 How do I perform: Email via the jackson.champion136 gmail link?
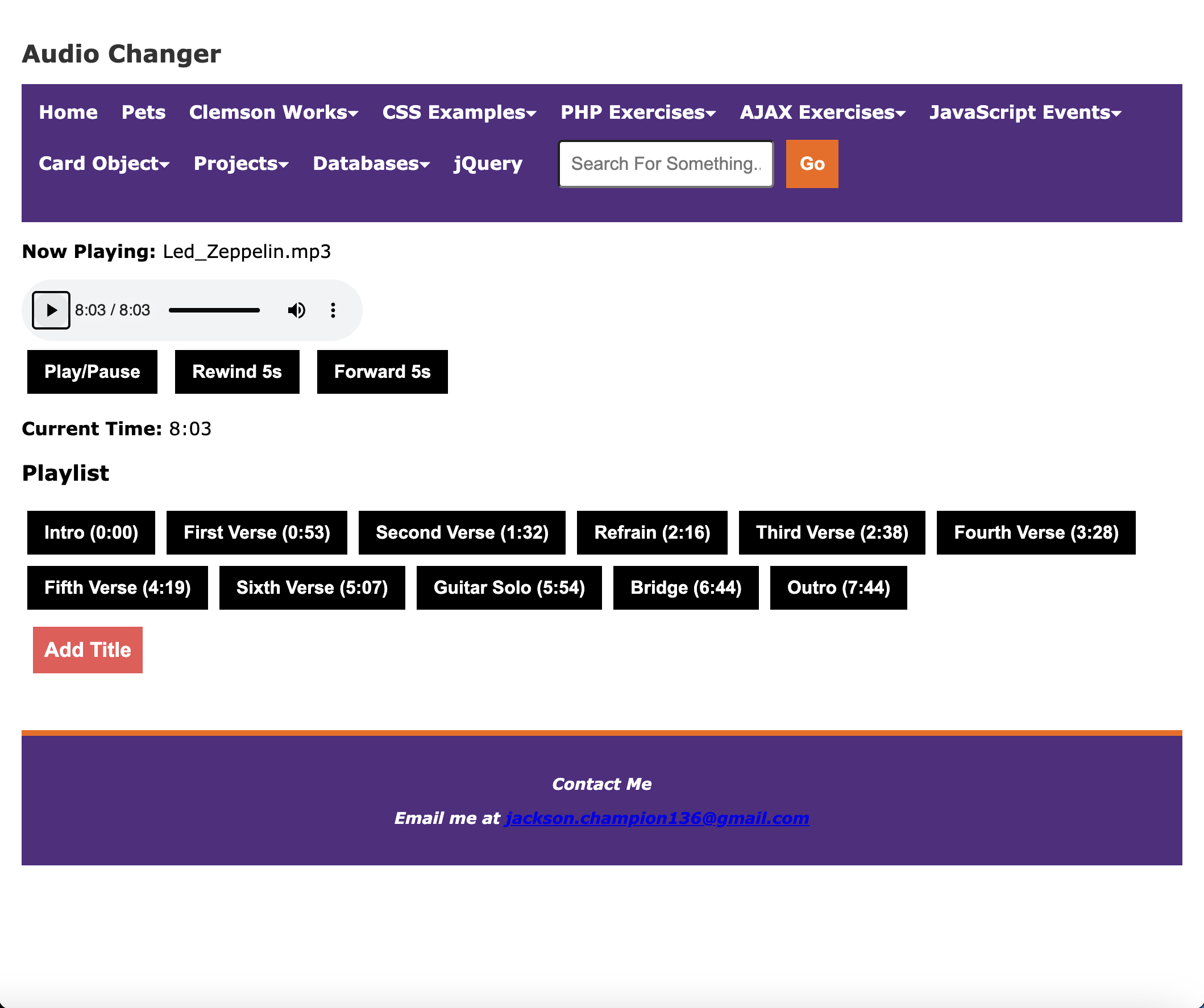pyautogui.click(x=657, y=818)
